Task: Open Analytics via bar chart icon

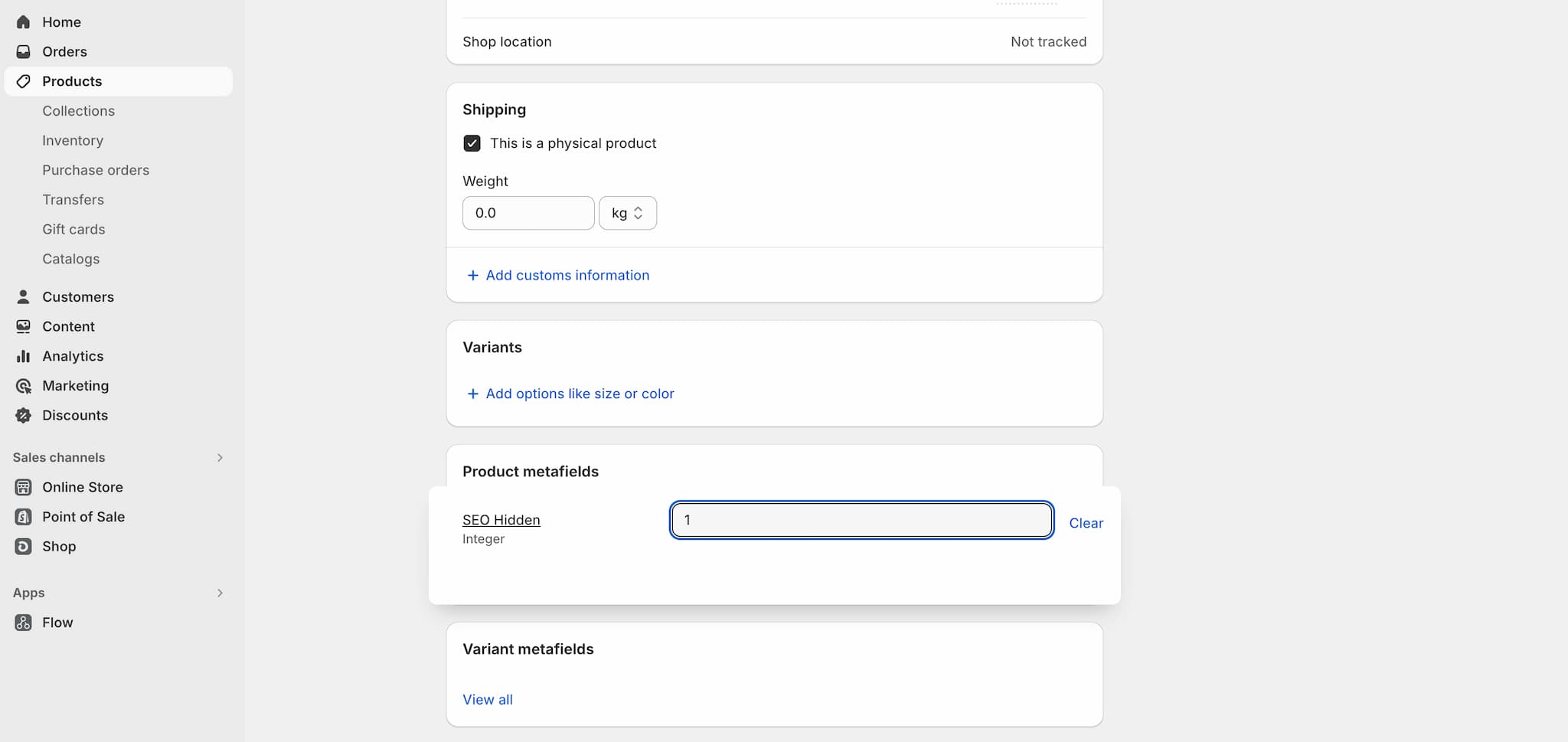Action: tap(23, 356)
